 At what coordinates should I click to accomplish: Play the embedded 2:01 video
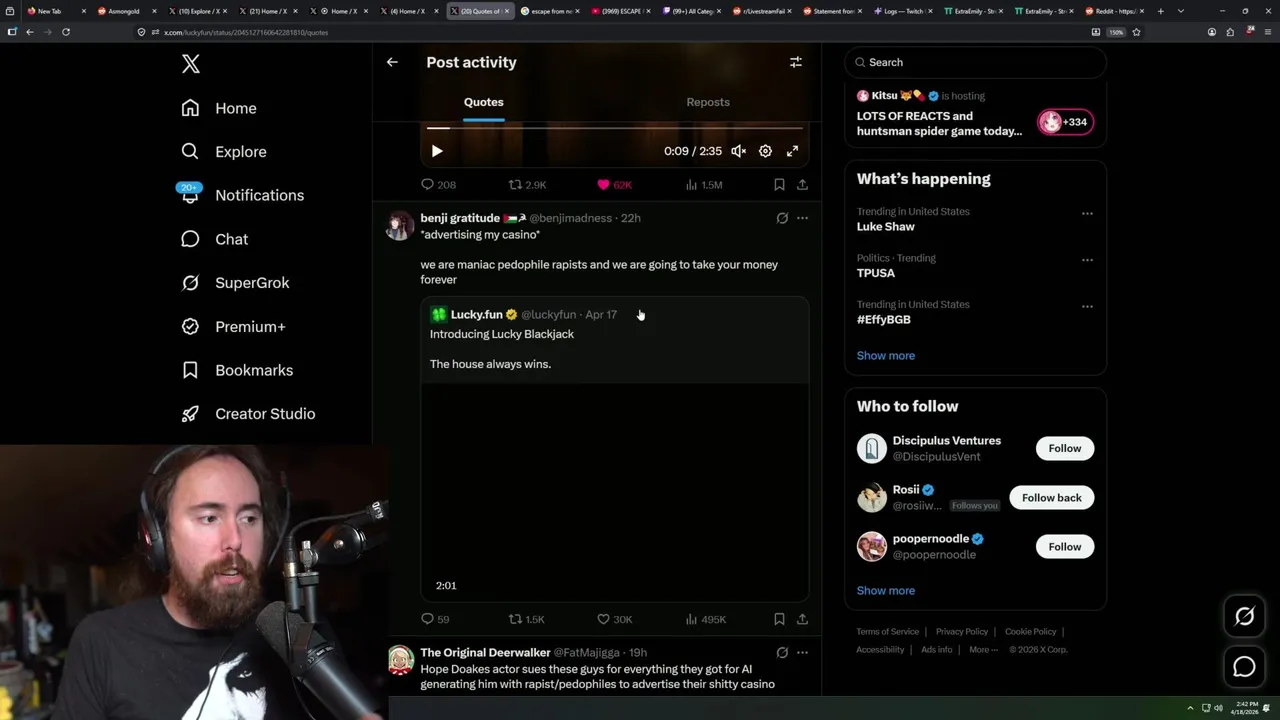pyautogui.click(x=614, y=492)
